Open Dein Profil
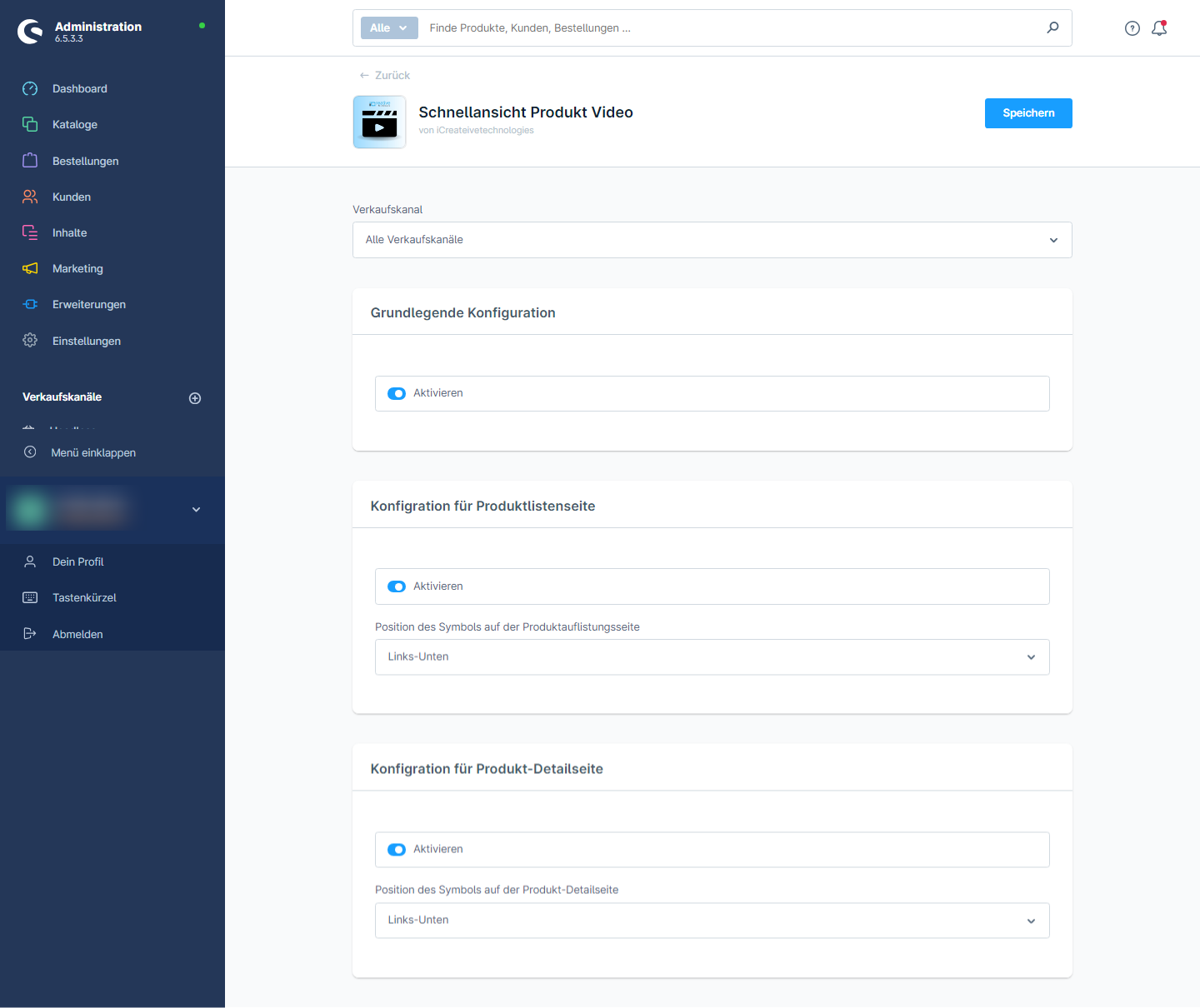The width and height of the screenshot is (1200, 1008). (x=78, y=561)
